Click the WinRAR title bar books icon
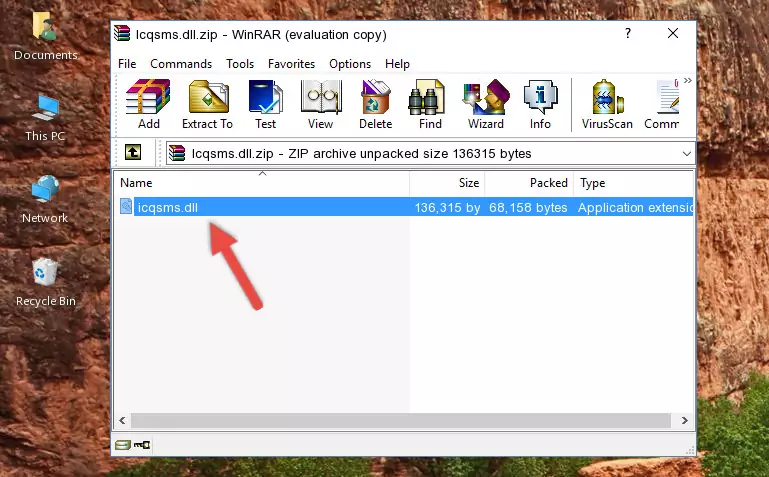769x477 pixels. tap(122, 33)
